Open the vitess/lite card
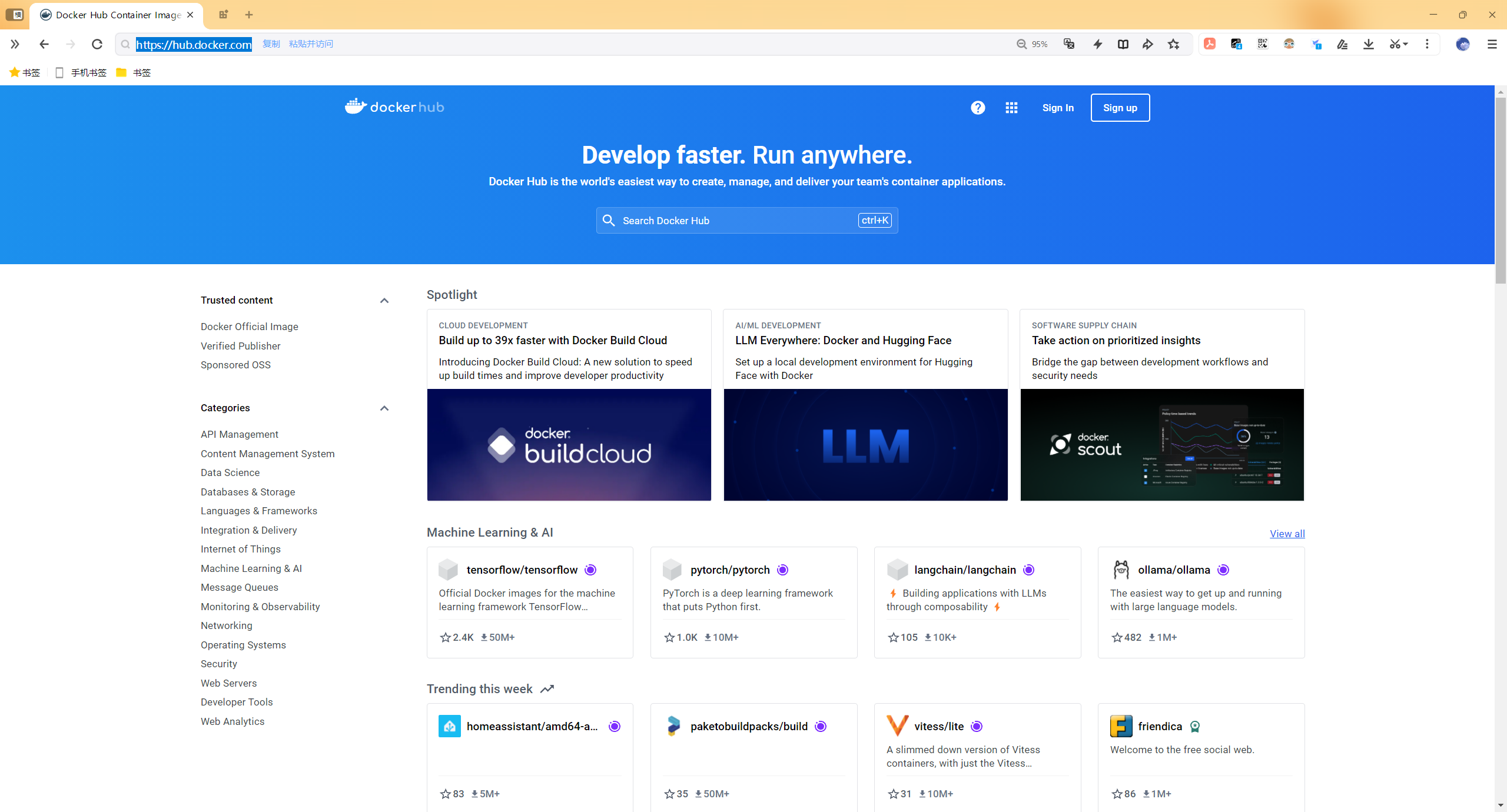 977,758
